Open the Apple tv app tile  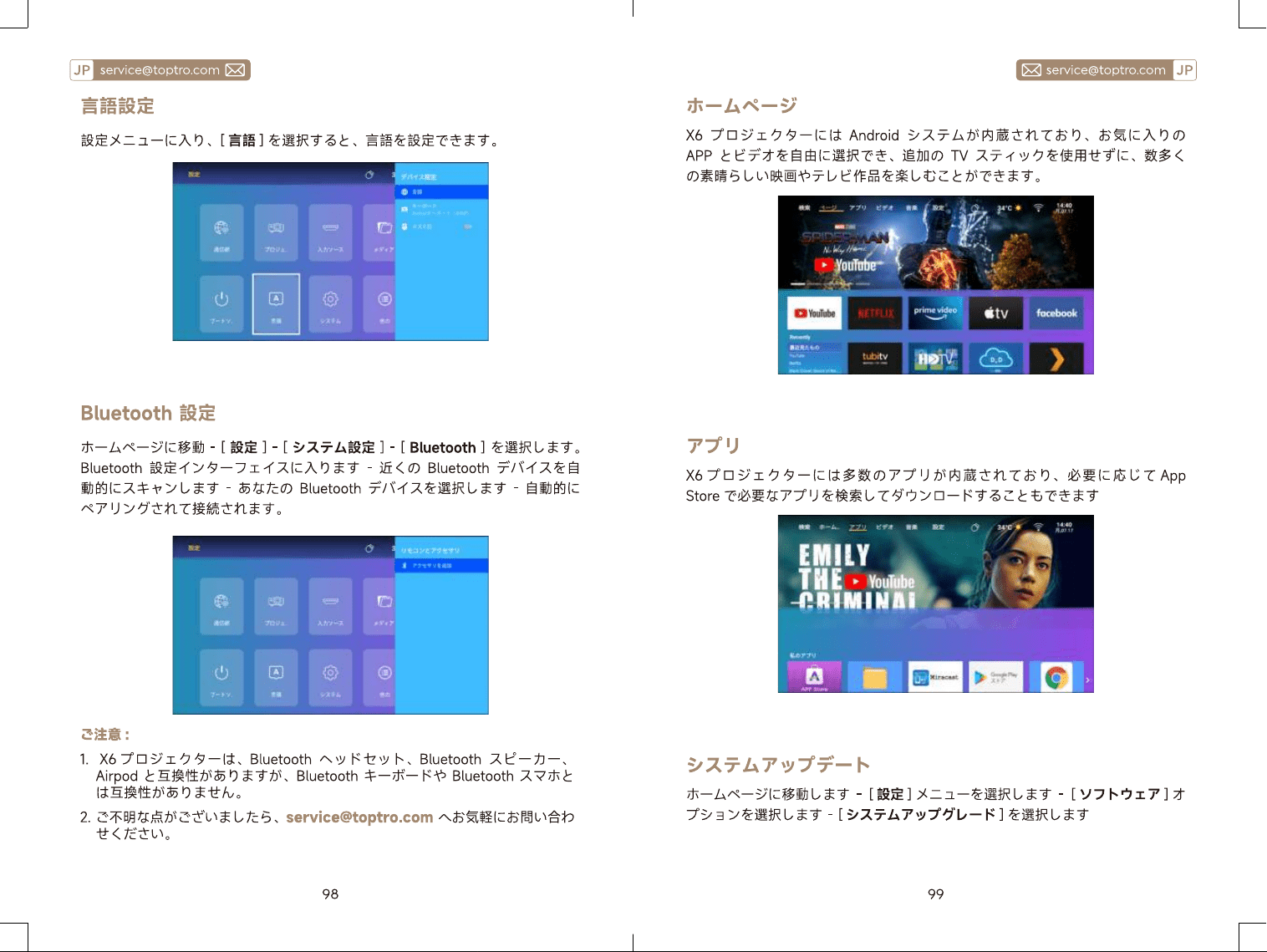coord(995,313)
